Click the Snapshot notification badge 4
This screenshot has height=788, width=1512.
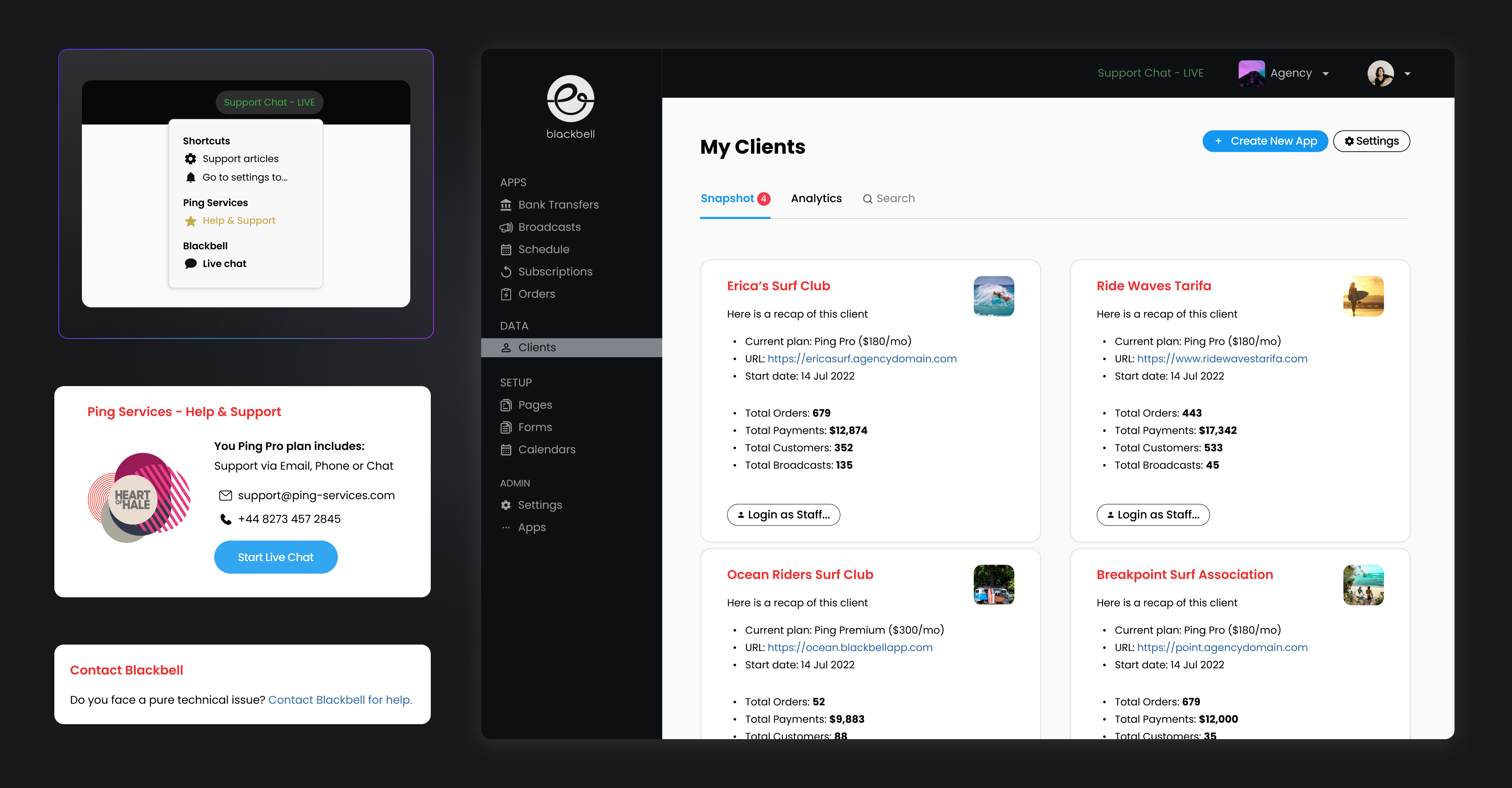coord(763,199)
